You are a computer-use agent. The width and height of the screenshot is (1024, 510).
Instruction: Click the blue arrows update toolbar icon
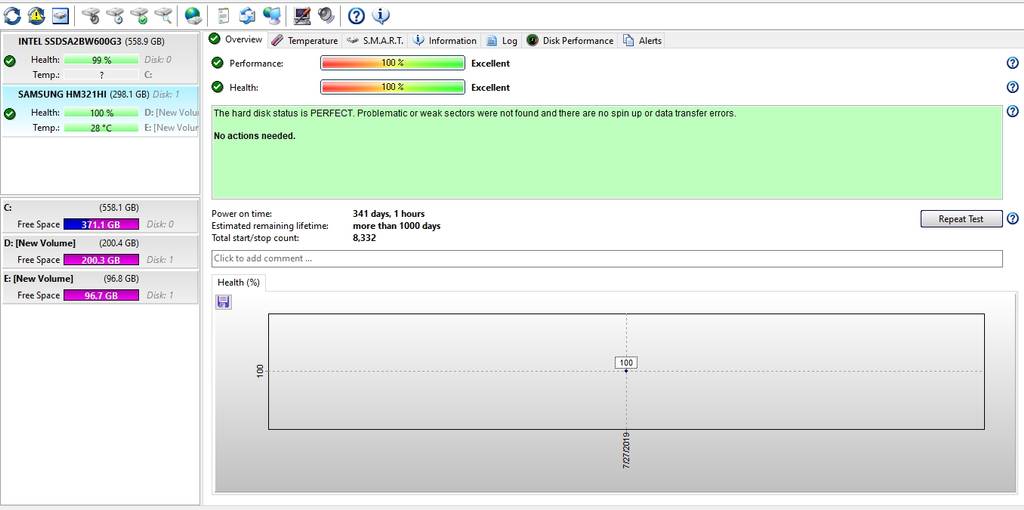coord(247,14)
